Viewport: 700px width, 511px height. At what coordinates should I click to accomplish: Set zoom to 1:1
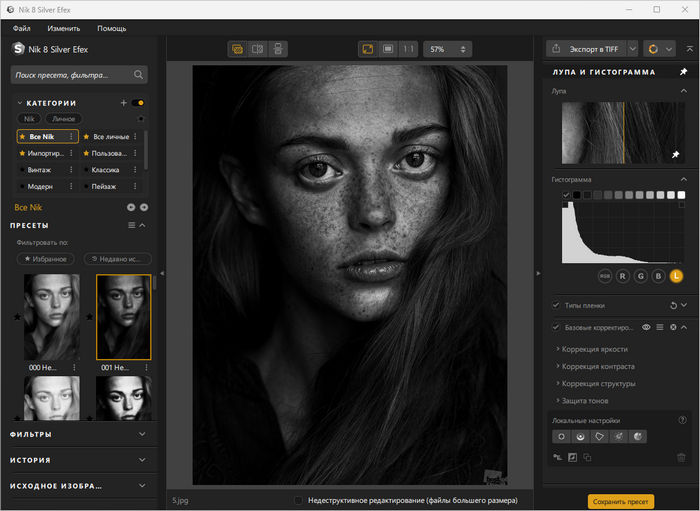click(408, 48)
